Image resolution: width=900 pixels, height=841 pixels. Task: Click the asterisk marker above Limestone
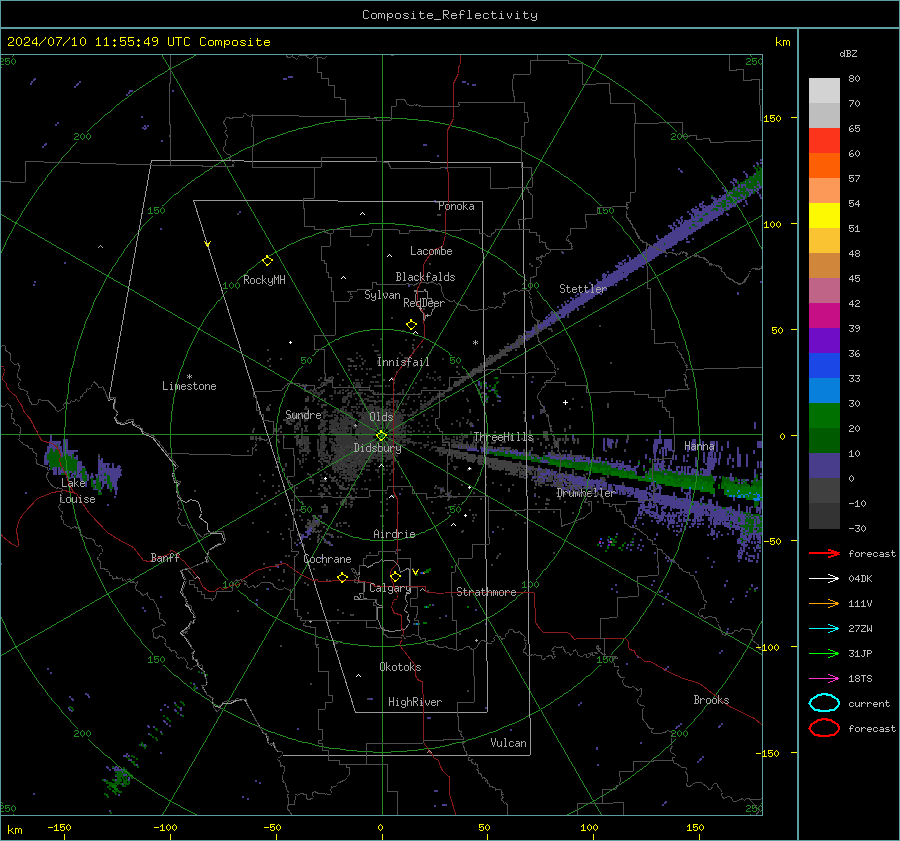(x=189, y=377)
